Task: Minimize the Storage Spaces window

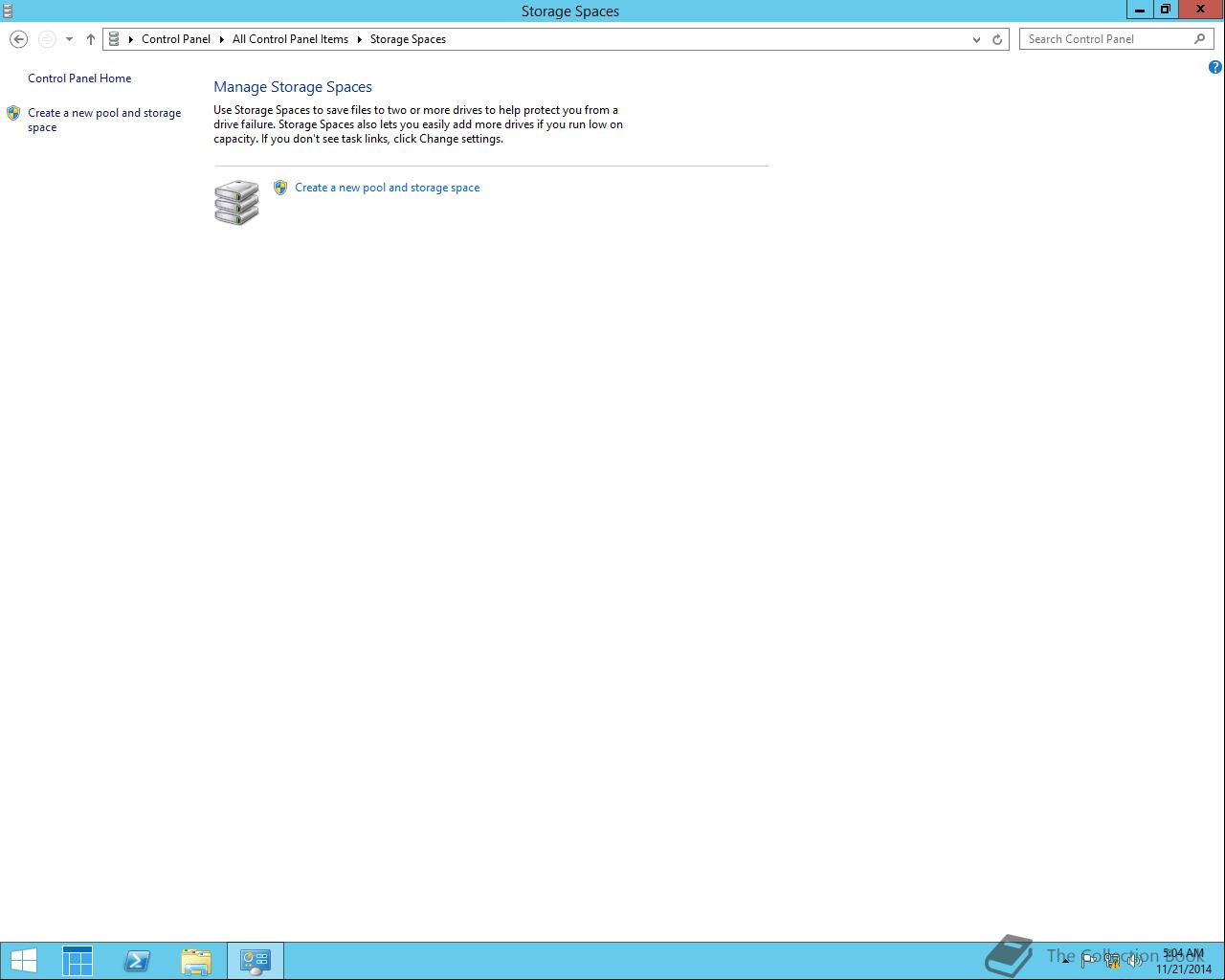Action: tap(1140, 10)
